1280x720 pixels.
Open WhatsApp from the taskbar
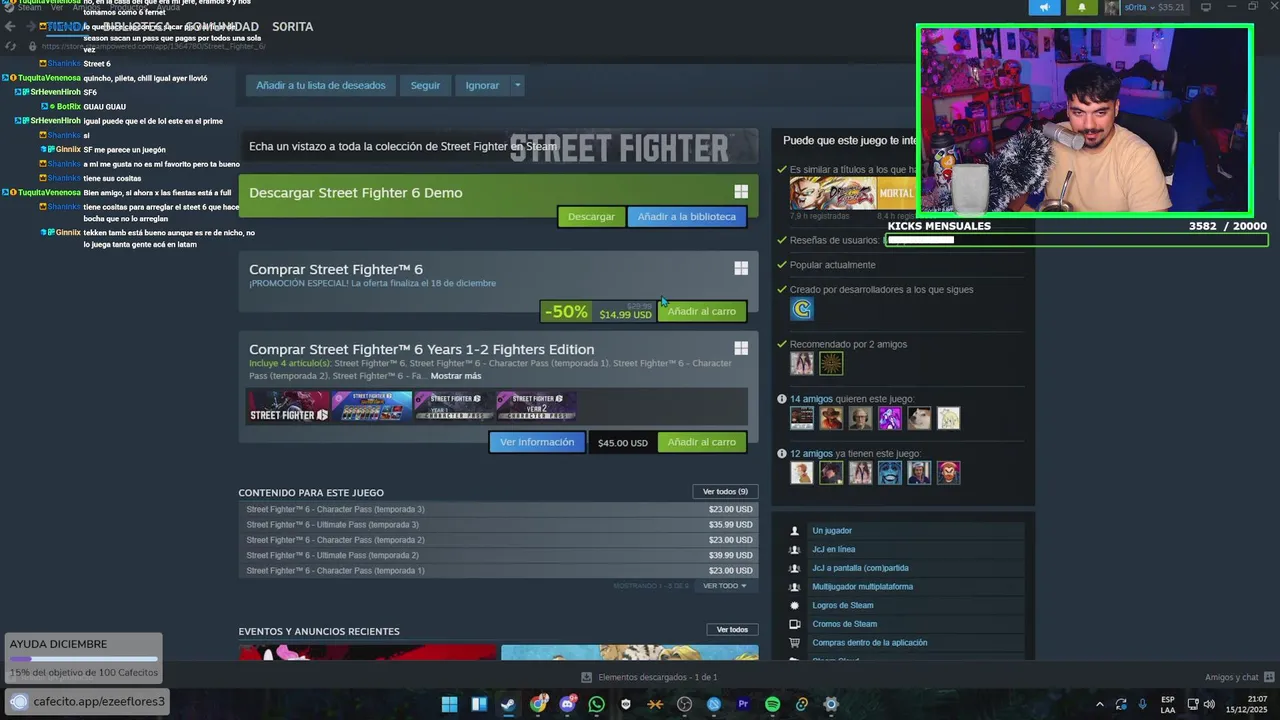click(x=597, y=704)
